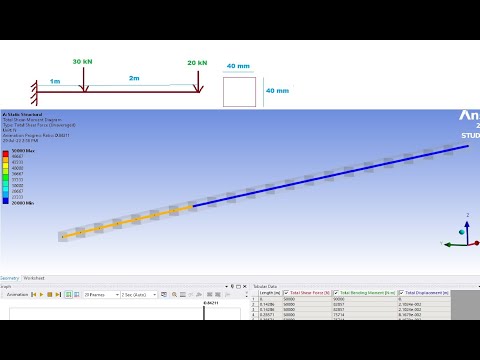The image size is (480, 360).
Task: Close the Graph panel
Action: tap(245, 286)
